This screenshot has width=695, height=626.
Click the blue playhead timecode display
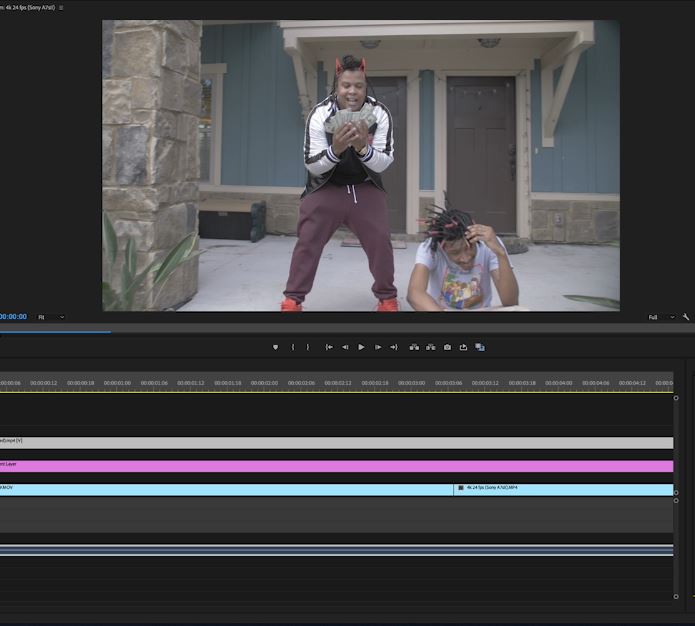tap(13, 317)
